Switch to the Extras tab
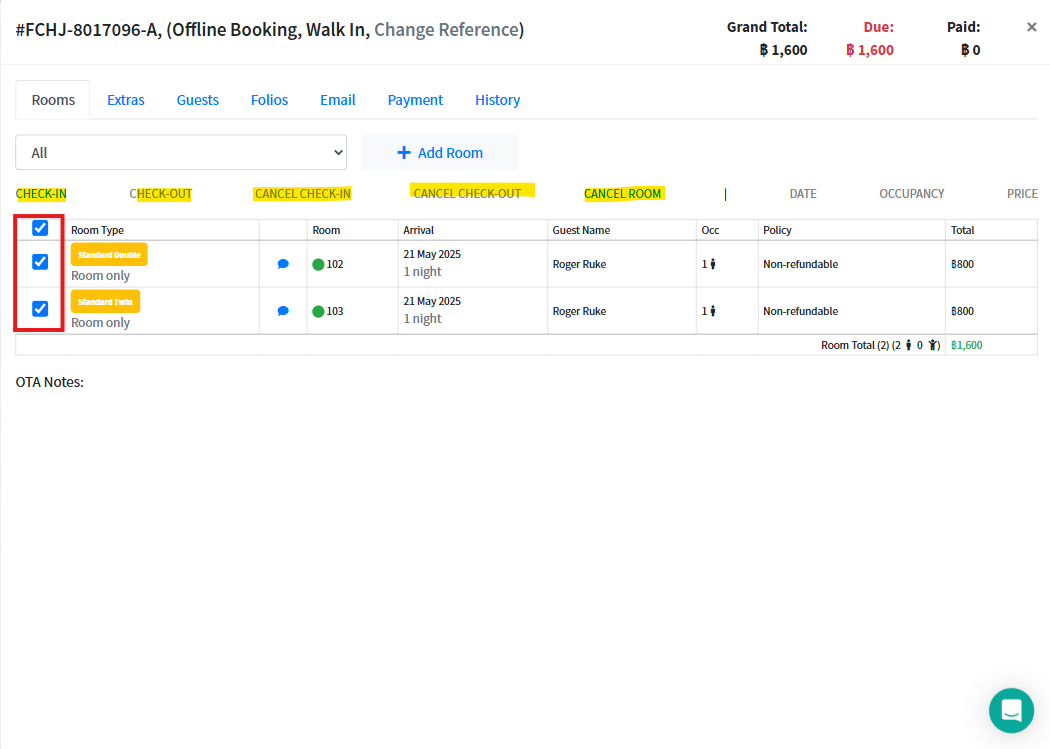 126,100
